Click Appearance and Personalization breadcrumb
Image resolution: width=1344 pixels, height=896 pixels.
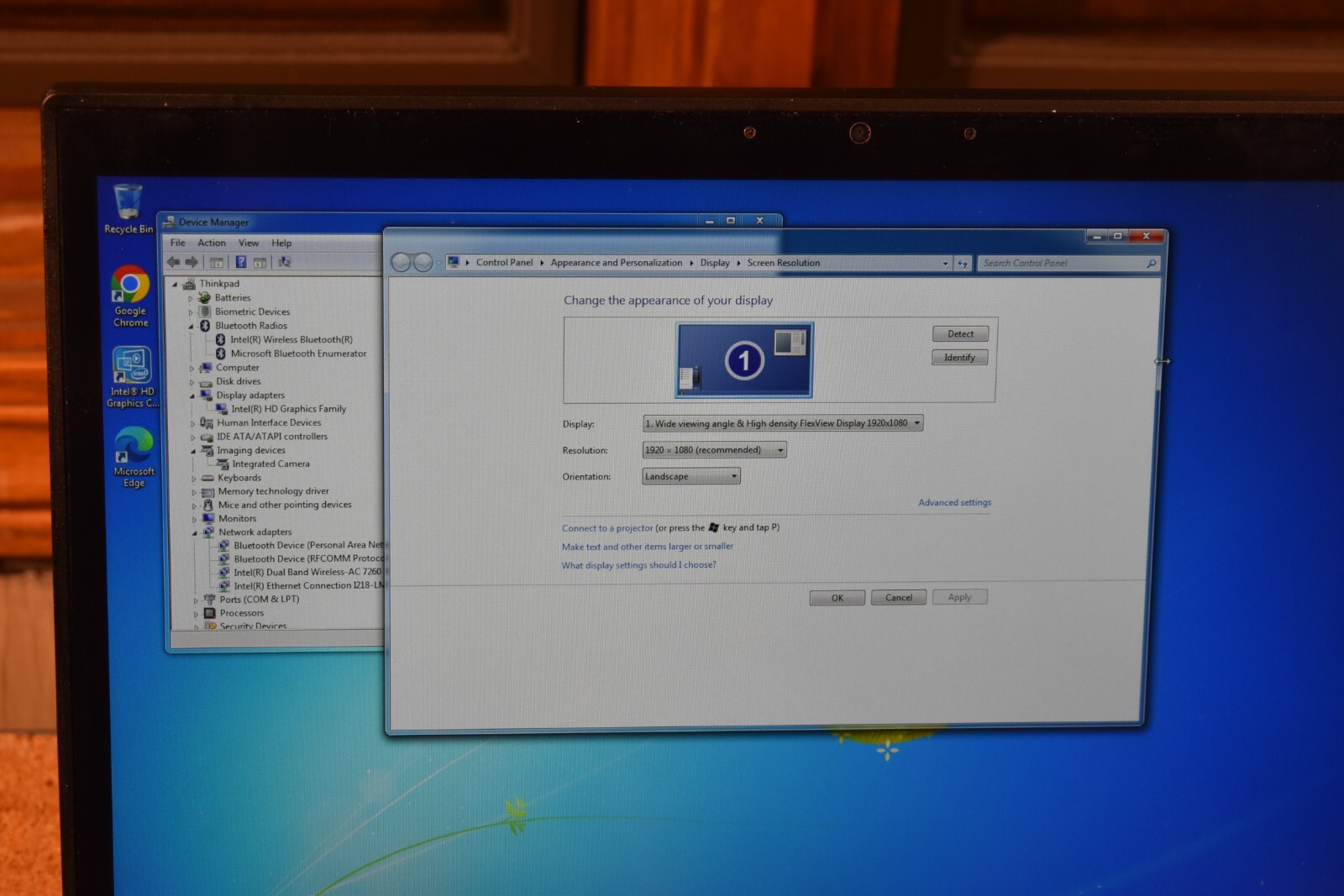pos(617,263)
